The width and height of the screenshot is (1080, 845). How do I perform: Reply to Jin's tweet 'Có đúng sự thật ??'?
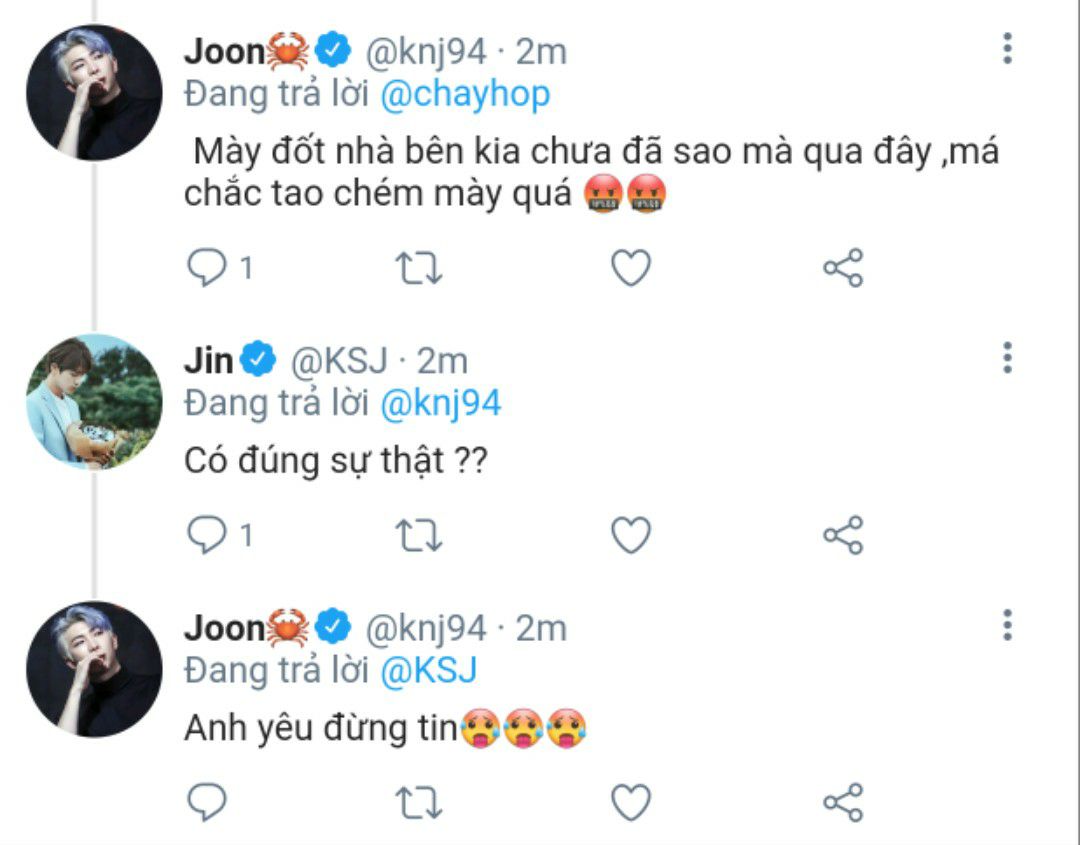point(207,534)
